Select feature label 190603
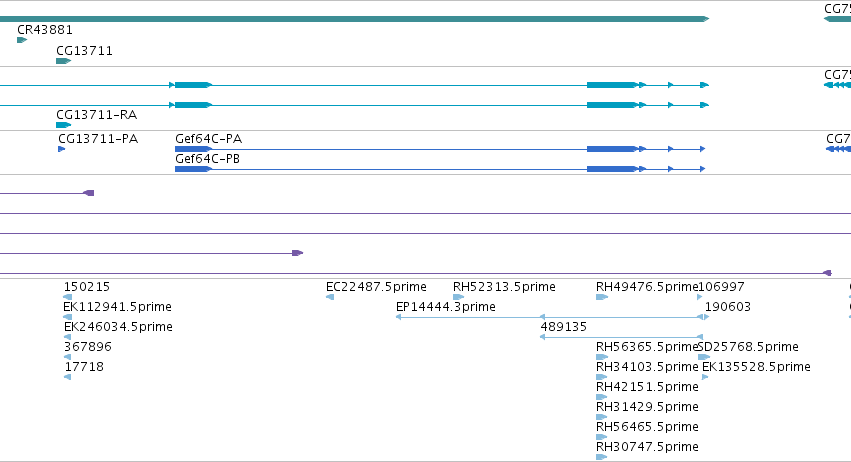Screen dimensions: 851x462 click(x=728, y=307)
